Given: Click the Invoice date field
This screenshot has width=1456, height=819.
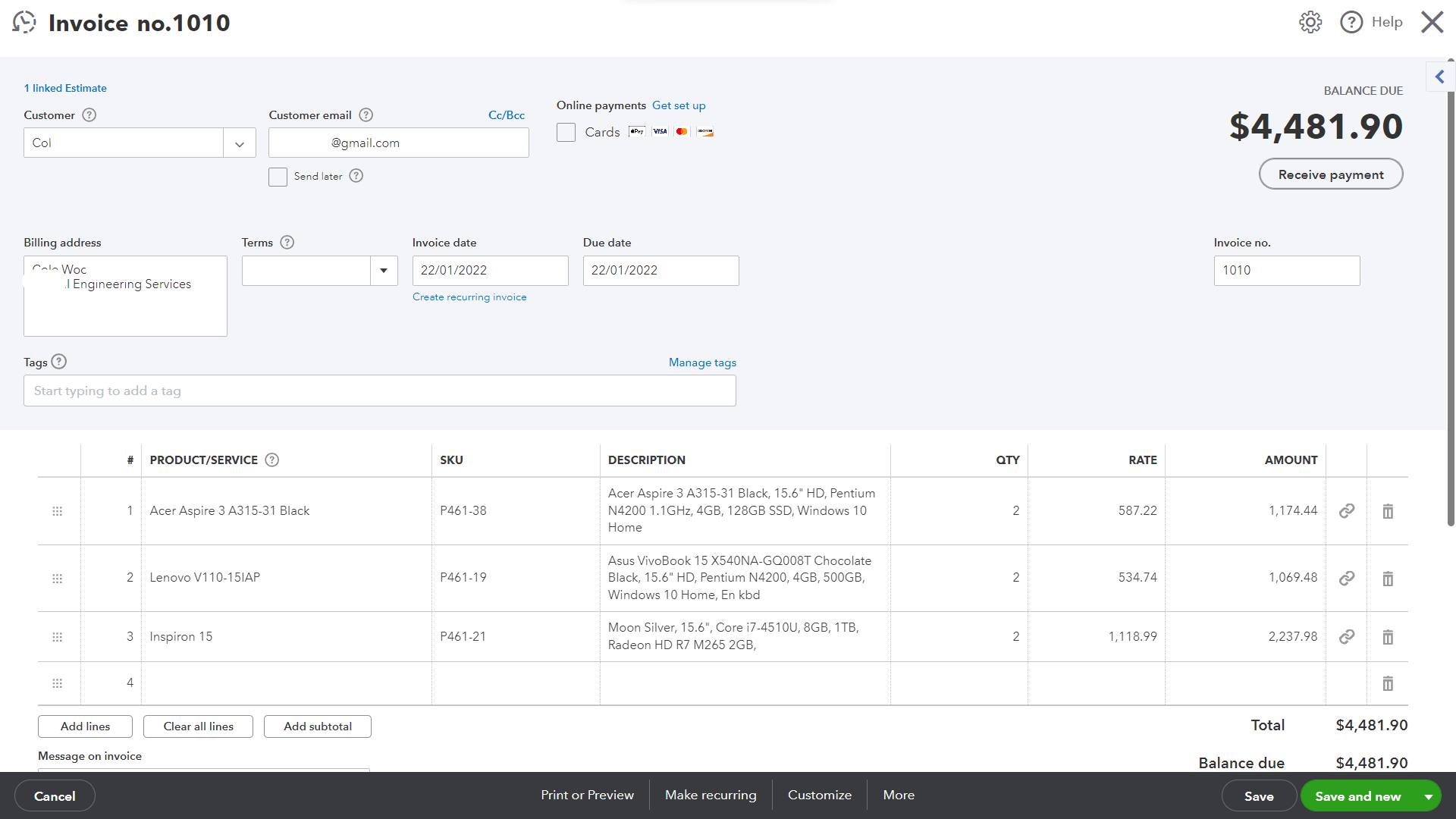Looking at the screenshot, I should (x=491, y=271).
